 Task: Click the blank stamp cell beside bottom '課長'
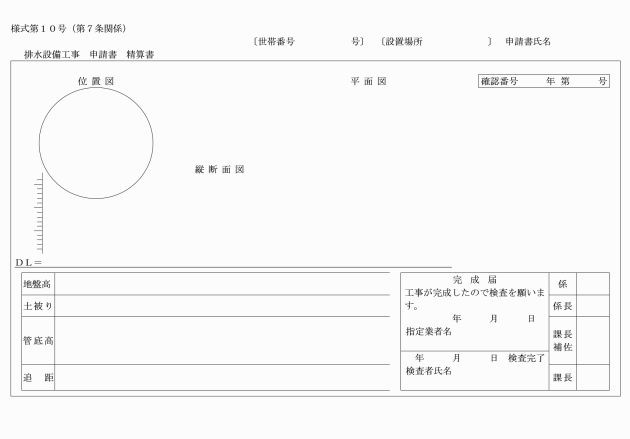593,378
